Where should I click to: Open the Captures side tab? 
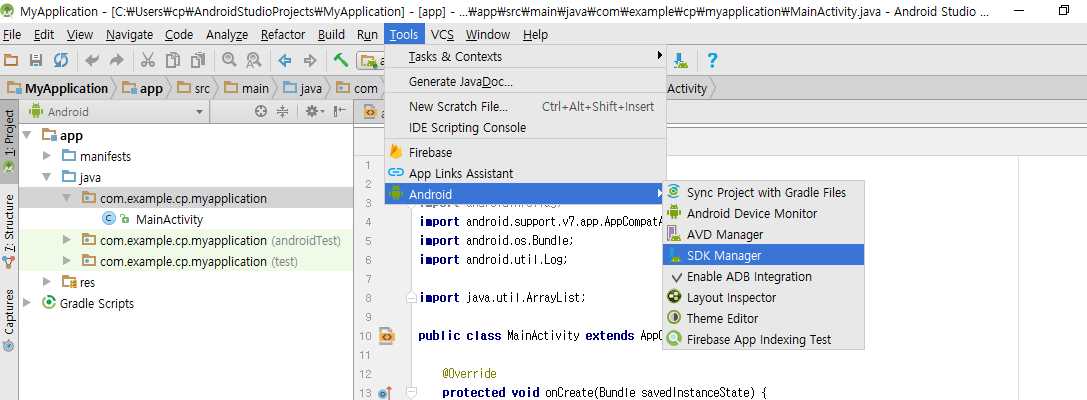coord(9,321)
